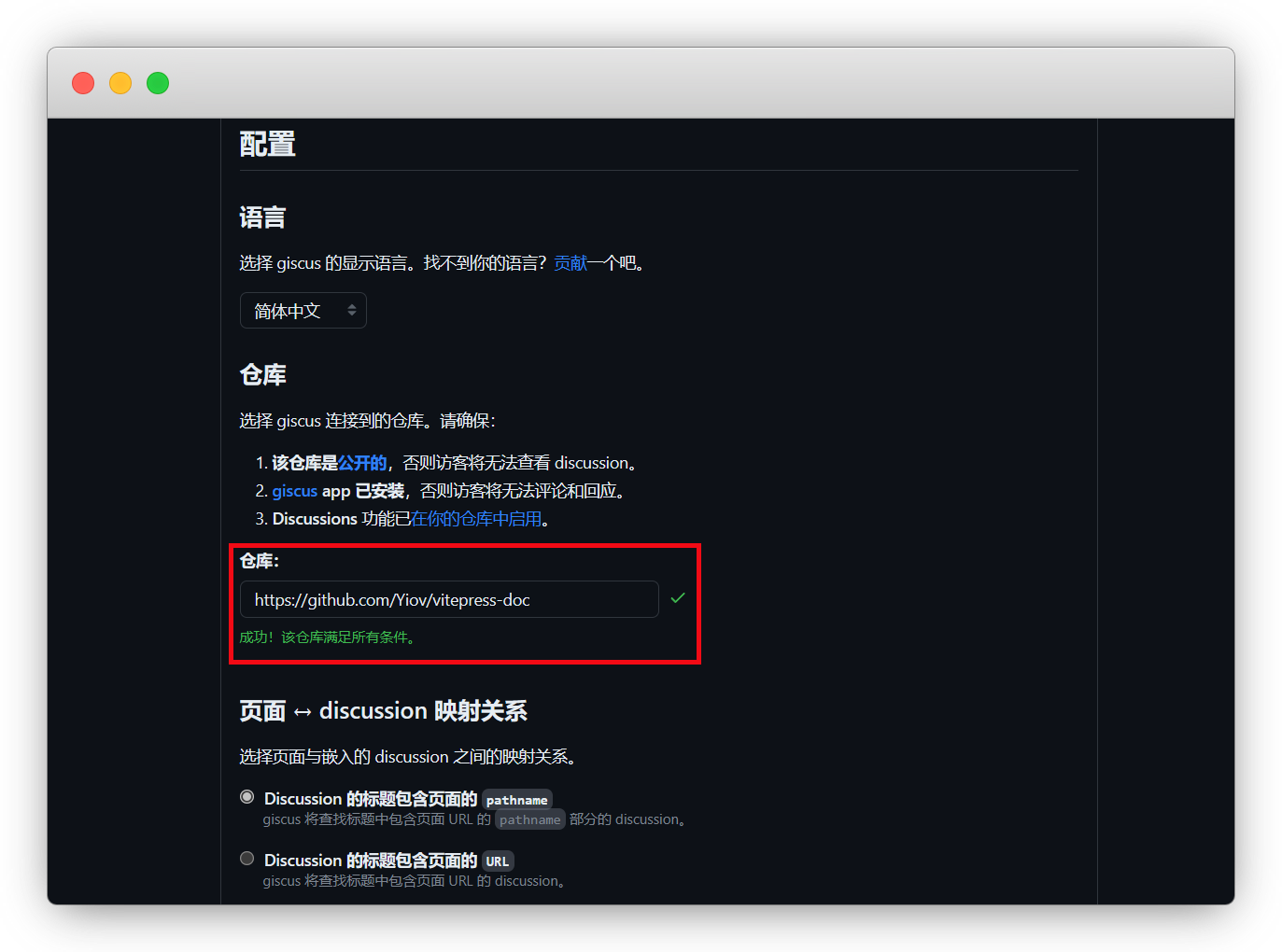Open the 贡献 contribute link

click(571, 263)
